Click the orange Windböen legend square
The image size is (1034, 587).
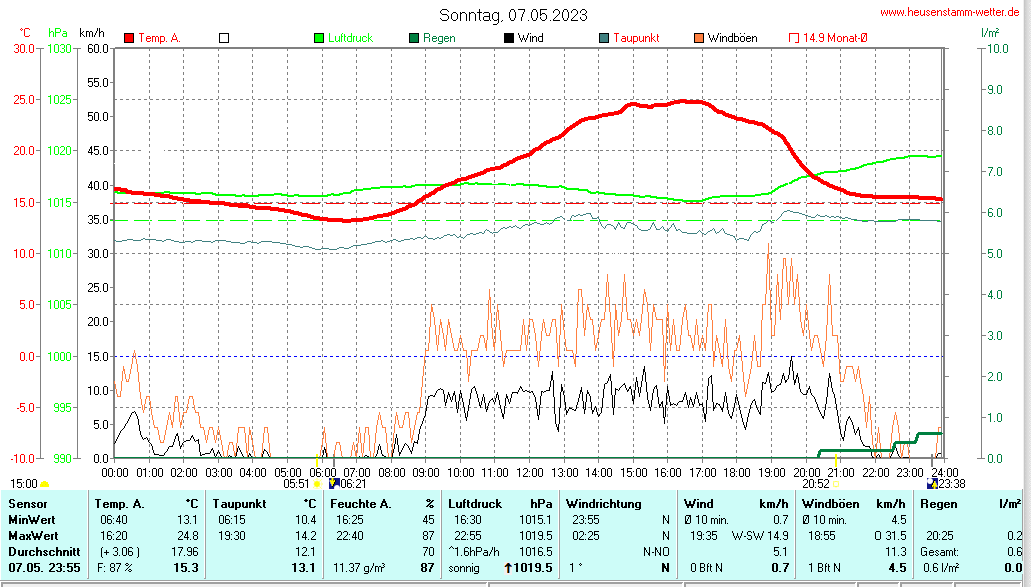[699, 38]
